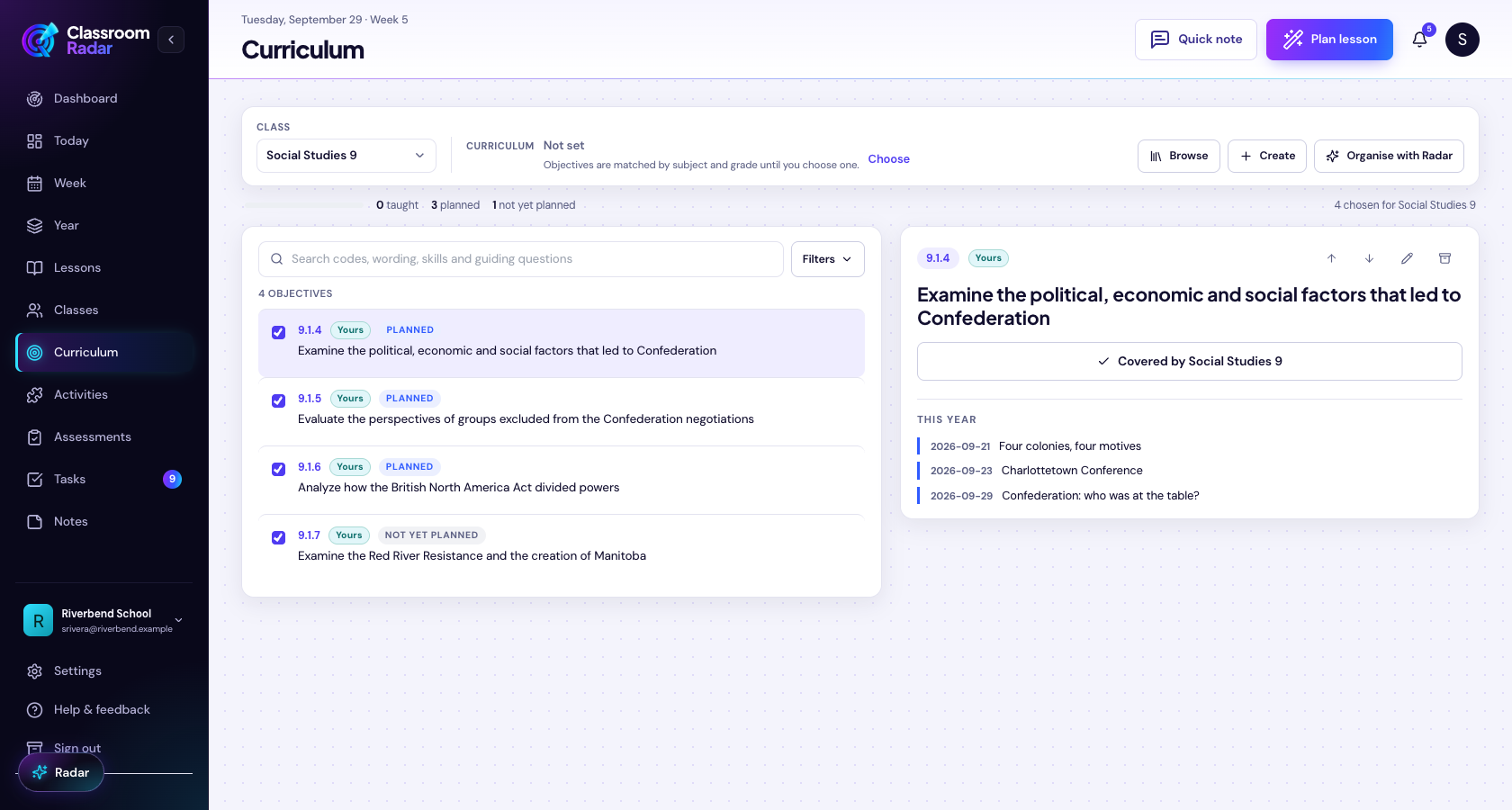The width and height of the screenshot is (1512, 810).
Task: Click the Year layers icon
Action: [35, 226]
